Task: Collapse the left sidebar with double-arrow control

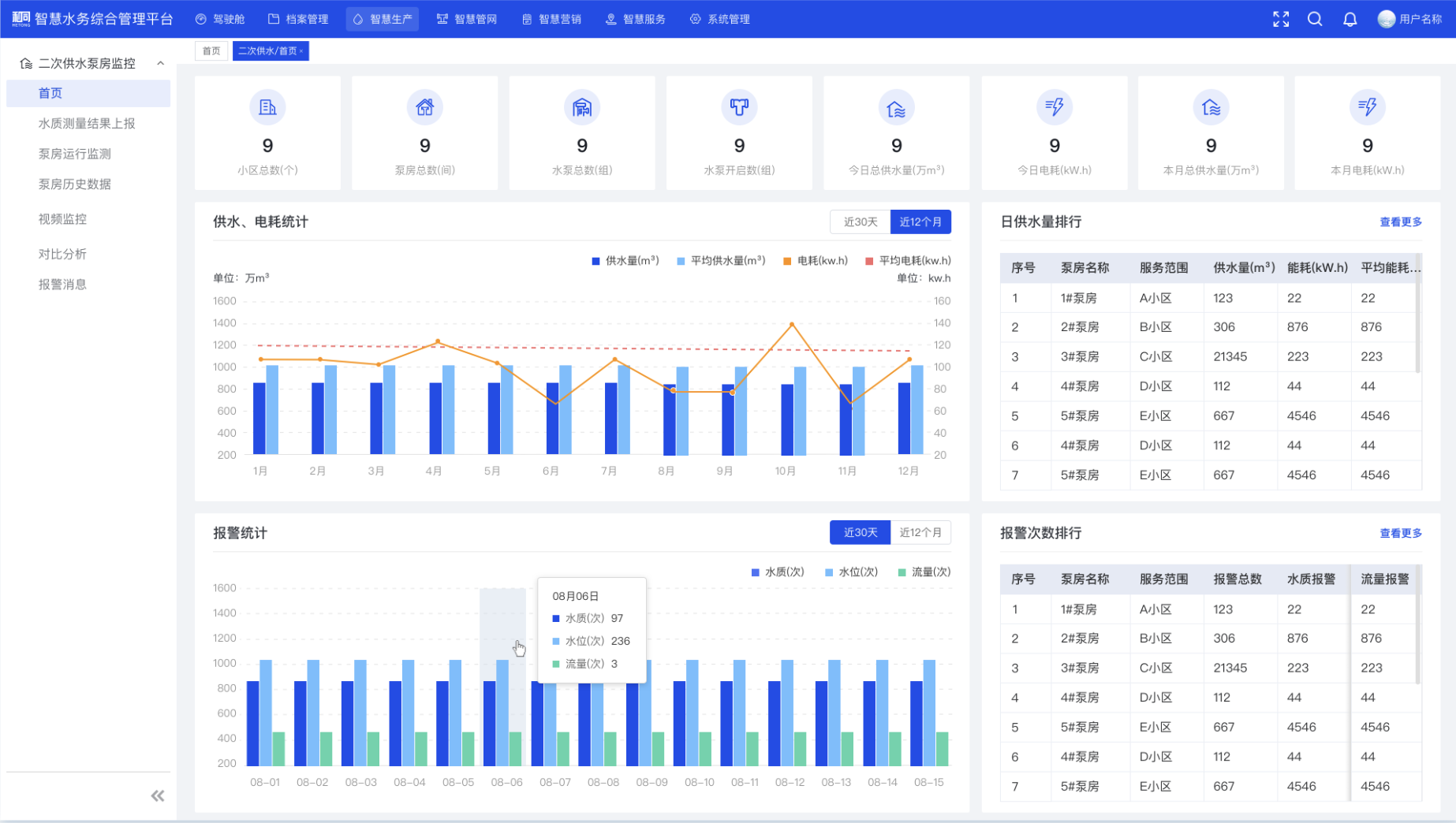Action: [x=157, y=795]
